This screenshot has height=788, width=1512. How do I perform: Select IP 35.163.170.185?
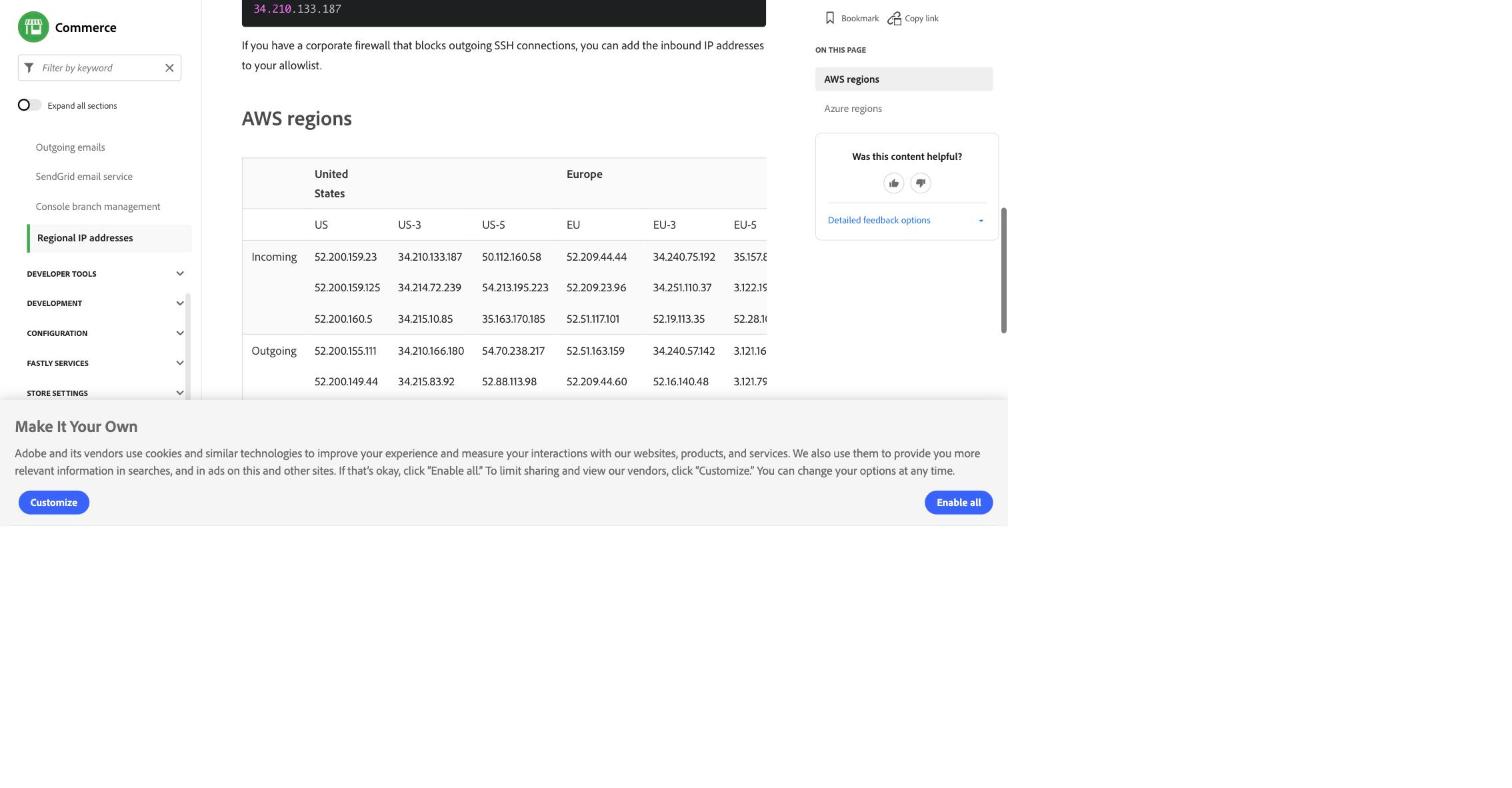click(514, 319)
